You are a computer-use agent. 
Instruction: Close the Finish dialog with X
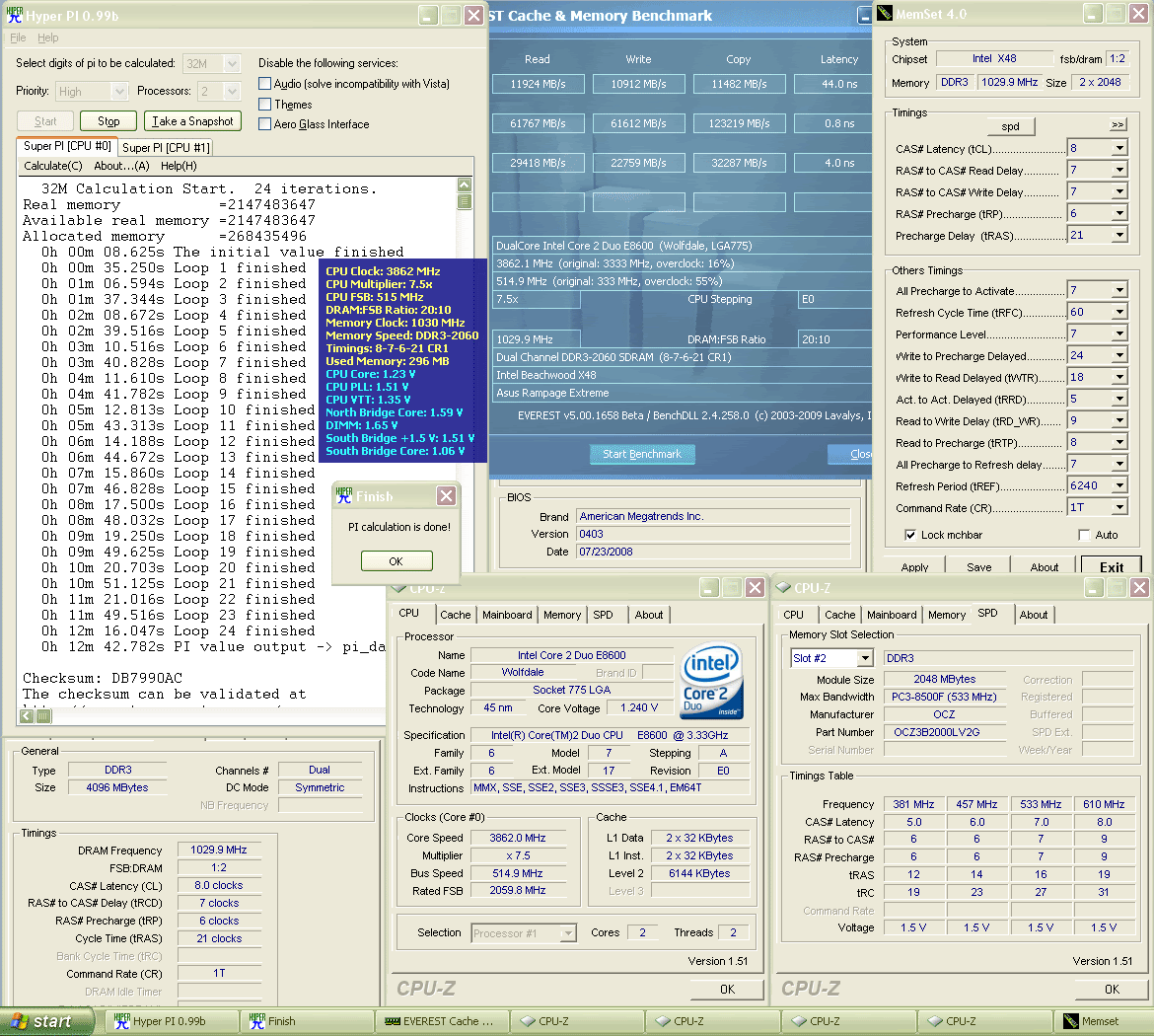(446, 495)
